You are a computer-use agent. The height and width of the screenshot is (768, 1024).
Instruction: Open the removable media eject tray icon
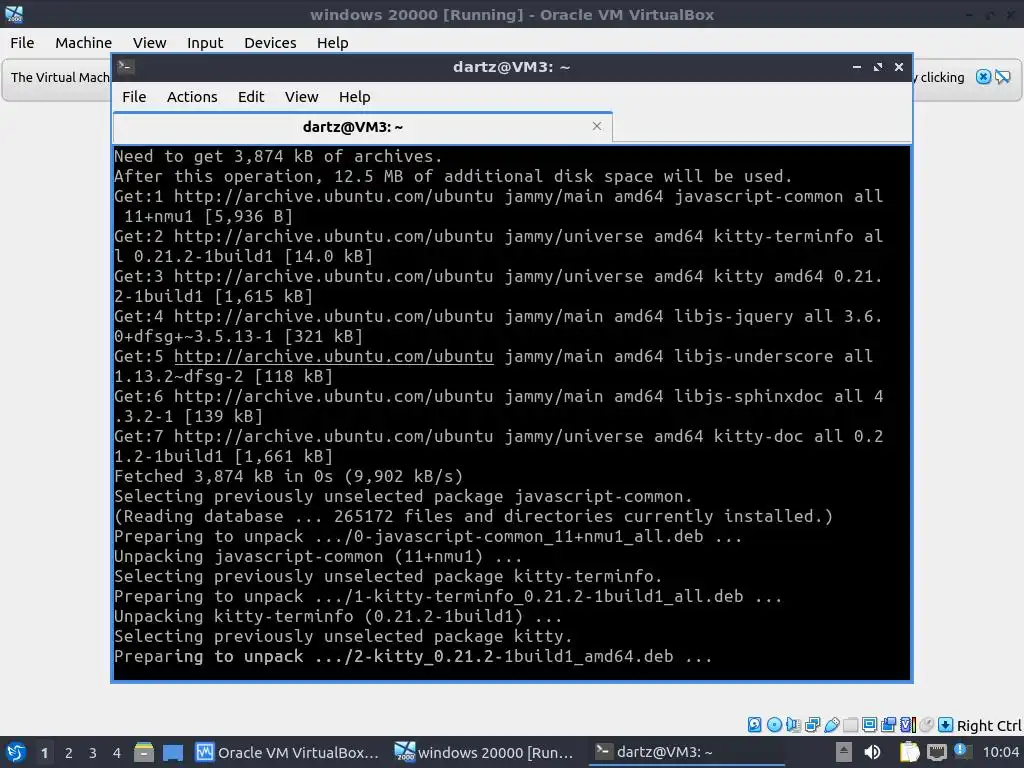pyautogui.click(x=844, y=752)
